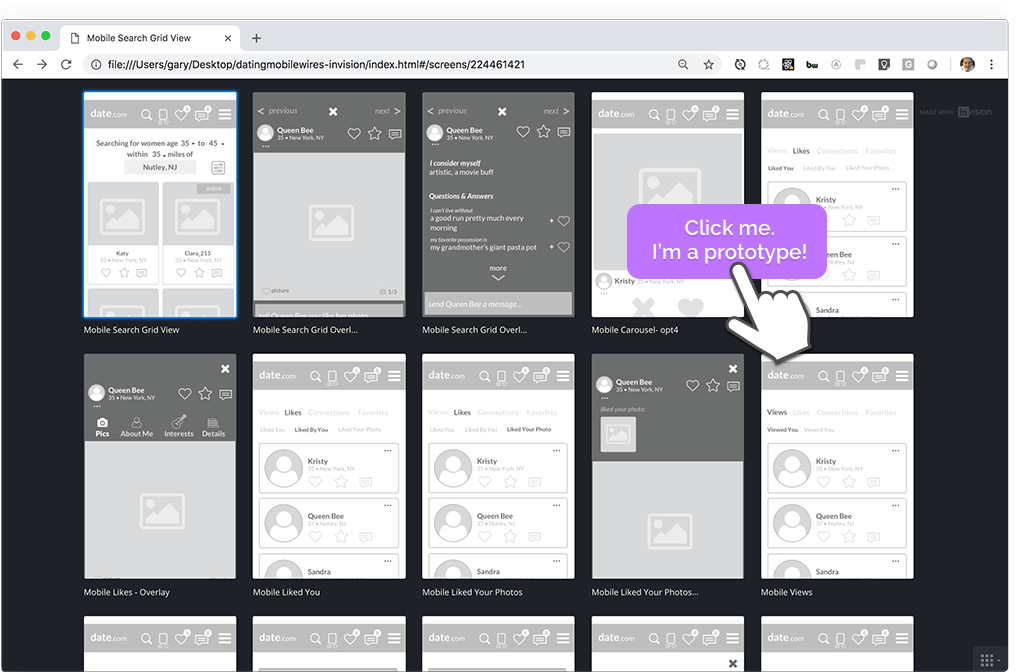Image resolution: width=1020 pixels, height=672 pixels.
Task: Click the 'Click me. I'm a prototype!' button
Action: pos(726,242)
